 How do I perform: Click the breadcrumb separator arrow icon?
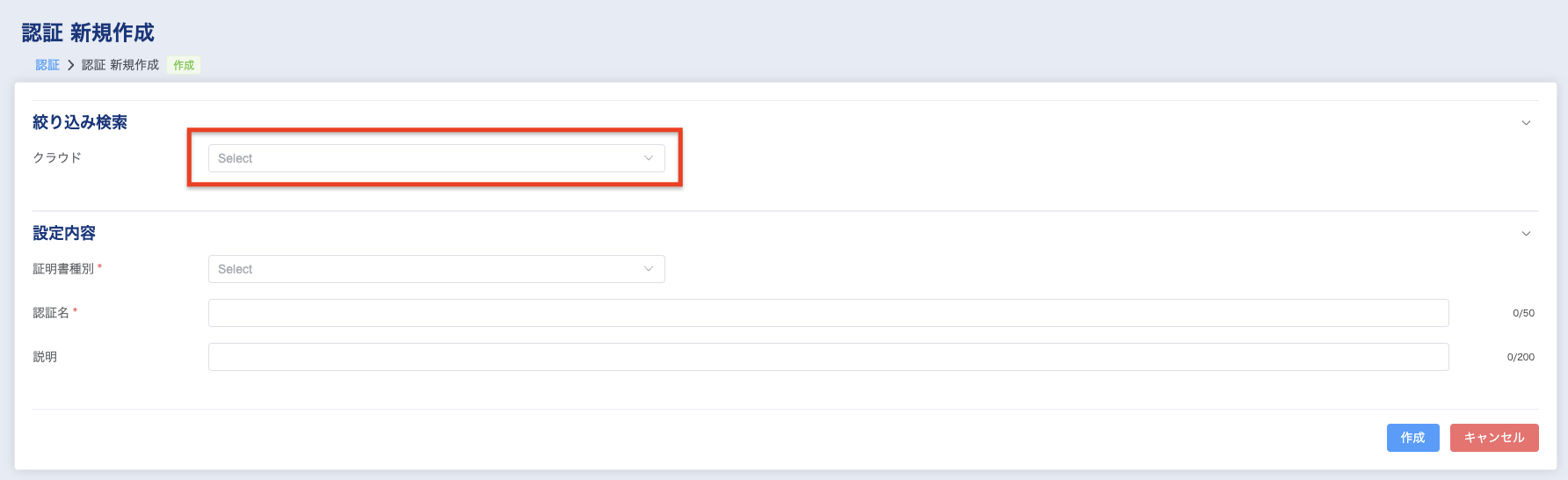coord(71,65)
